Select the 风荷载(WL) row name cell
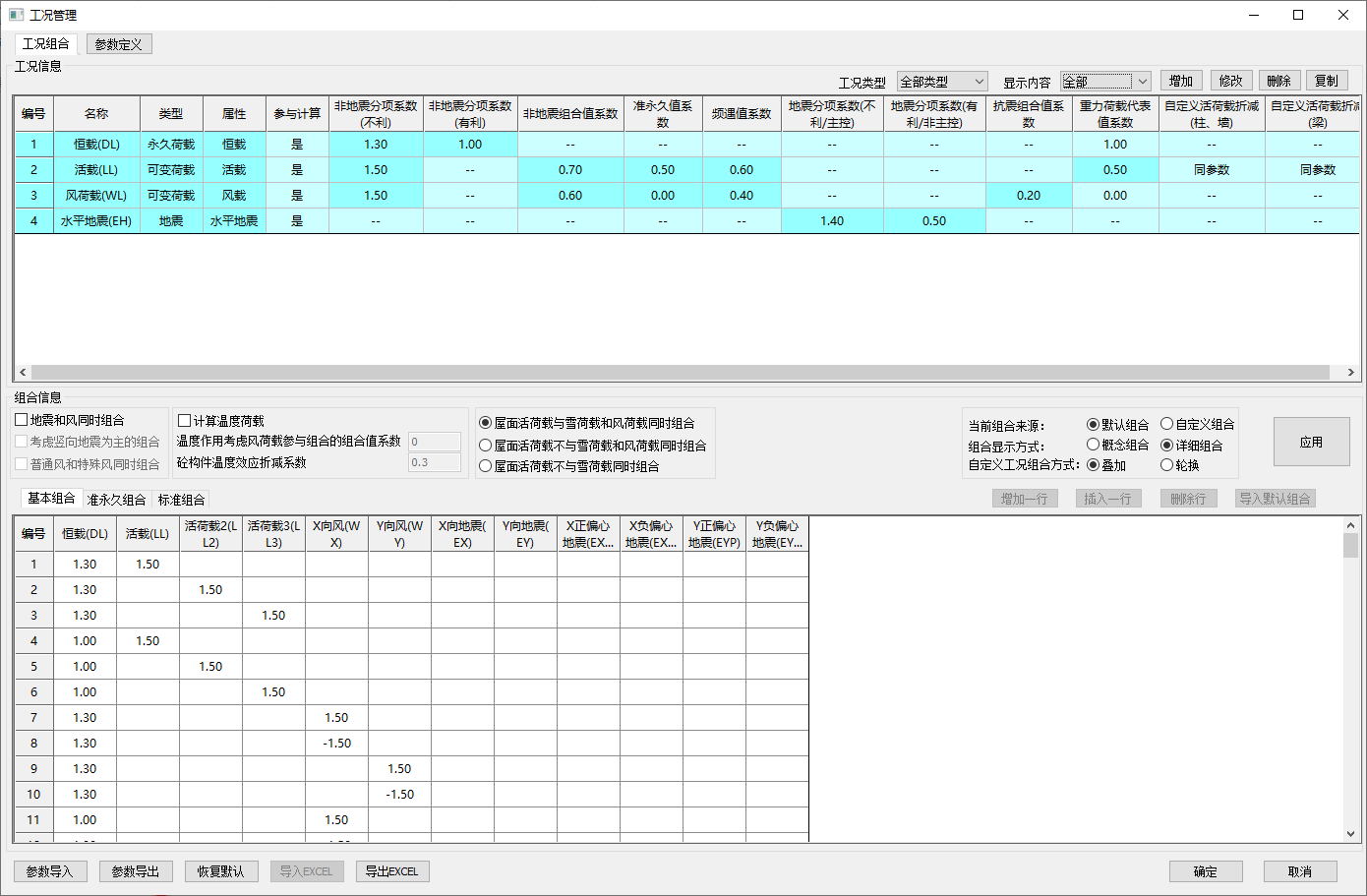Image resolution: width=1367 pixels, height=896 pixels. (x=96, y=196)
